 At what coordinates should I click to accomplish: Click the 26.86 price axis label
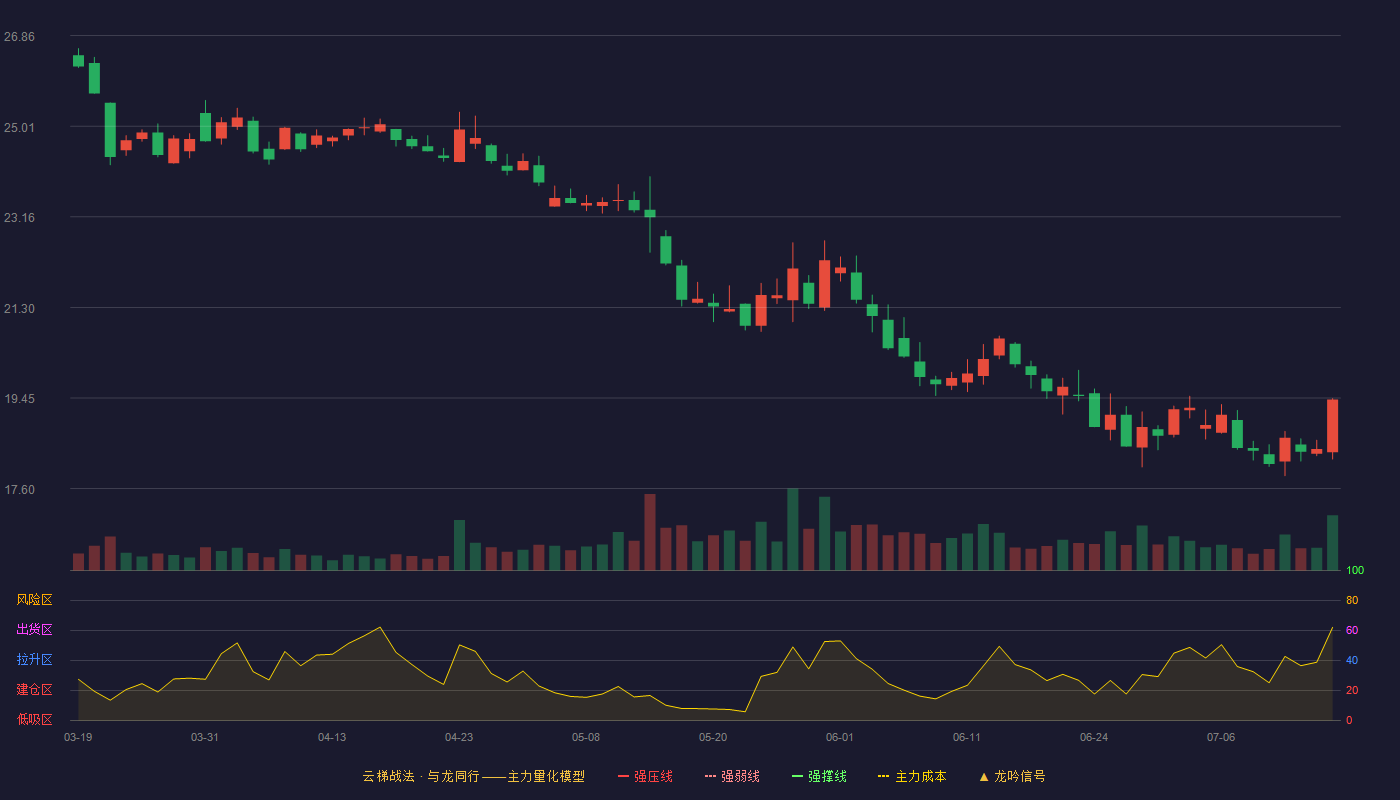[x=19, y=37]
